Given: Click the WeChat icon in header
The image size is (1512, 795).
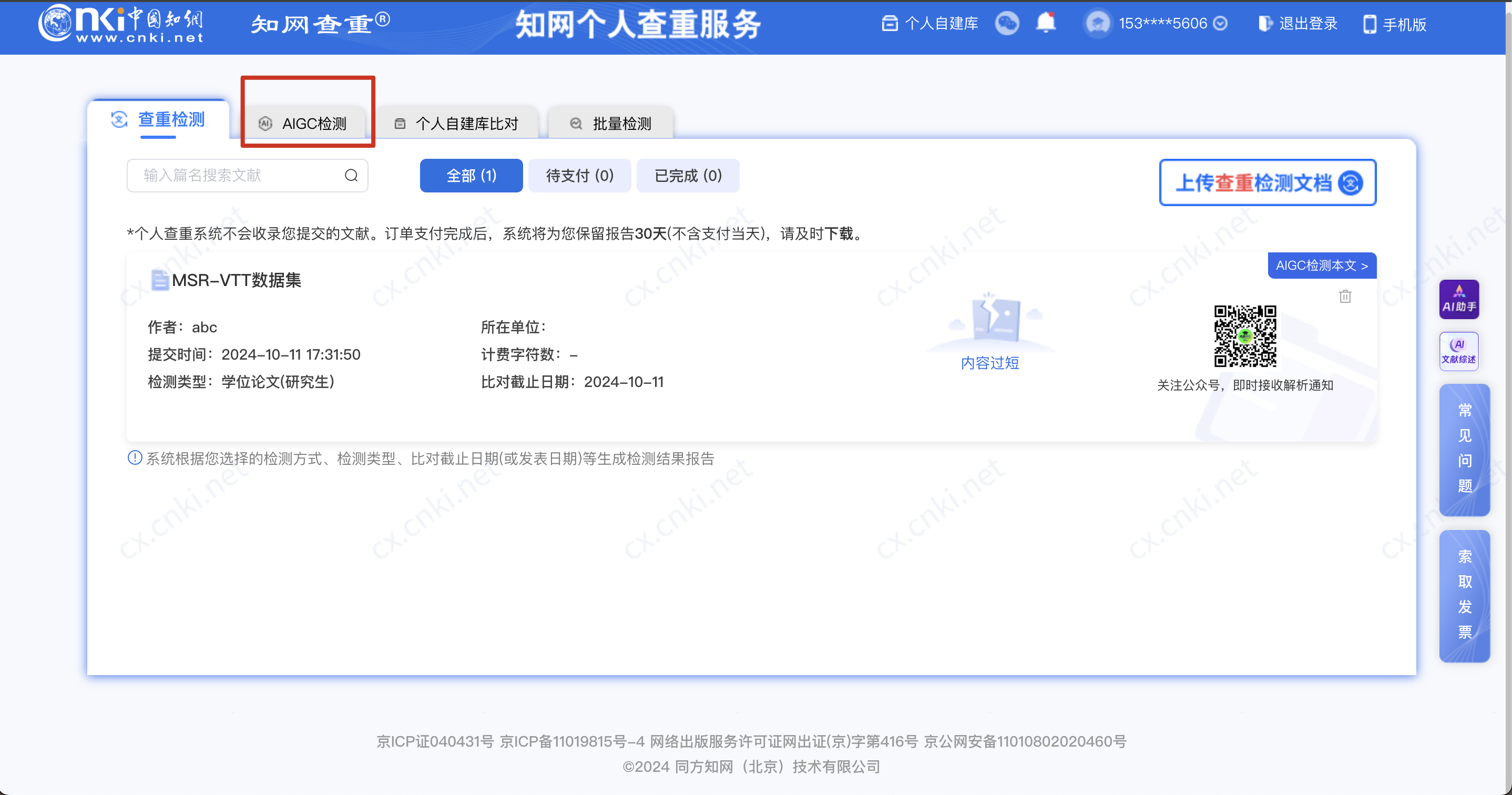Looking at the screenshot, I should click(1007, 24).
